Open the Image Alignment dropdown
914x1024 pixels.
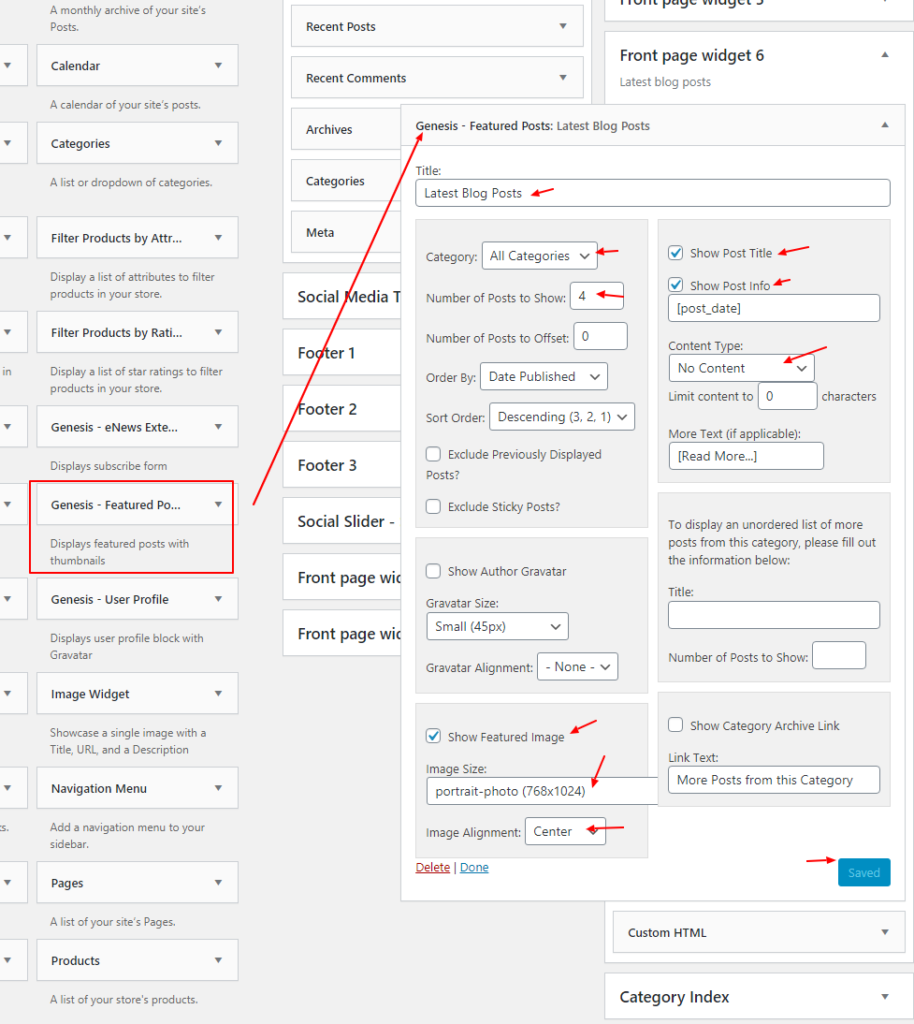(565, 831)
